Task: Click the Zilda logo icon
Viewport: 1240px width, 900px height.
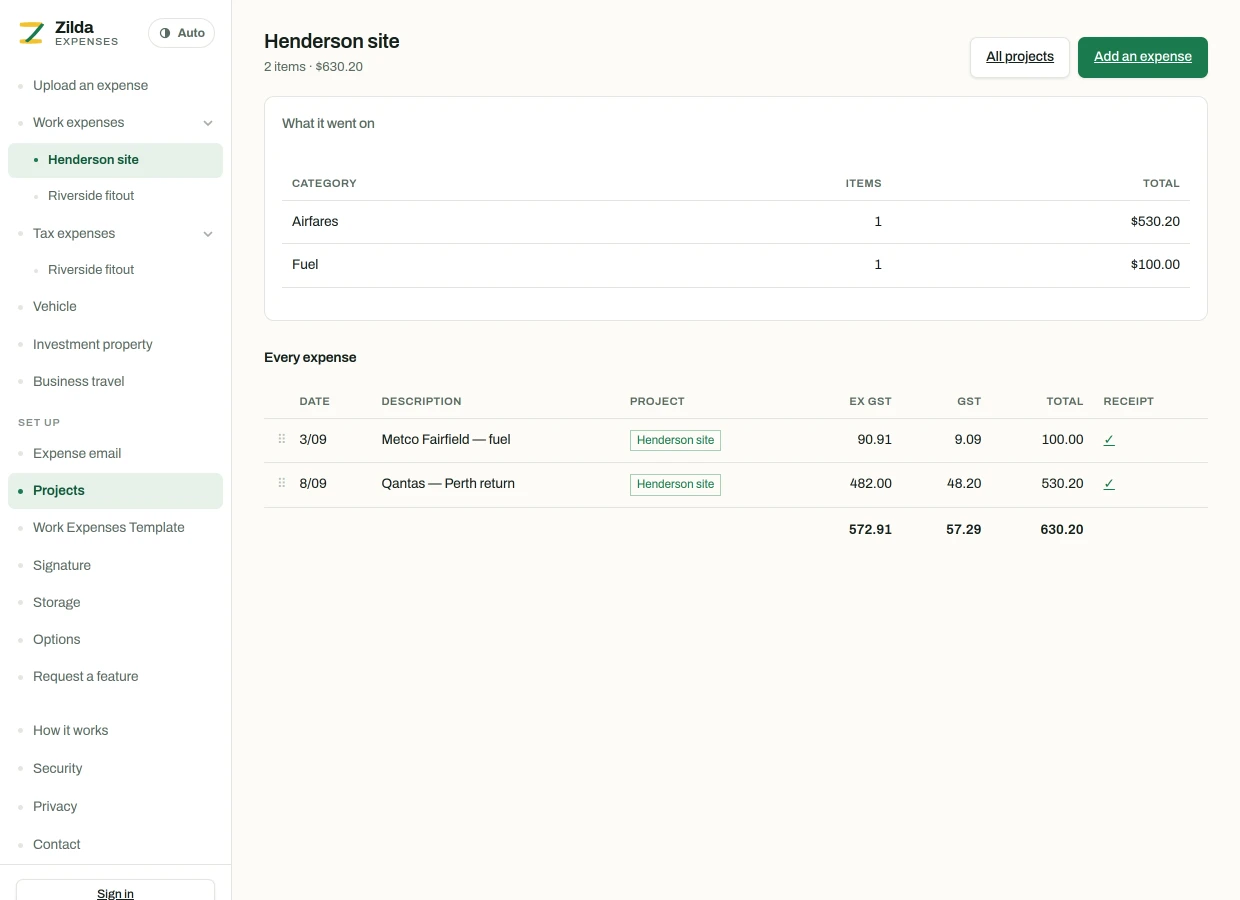Action: tap(31, 33)
